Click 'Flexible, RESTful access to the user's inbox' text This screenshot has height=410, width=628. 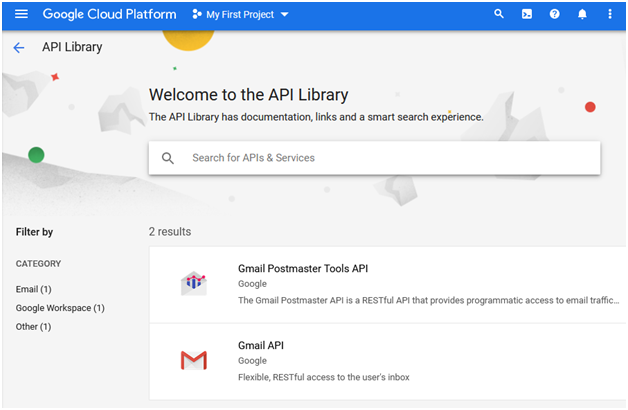pos(324,377)
